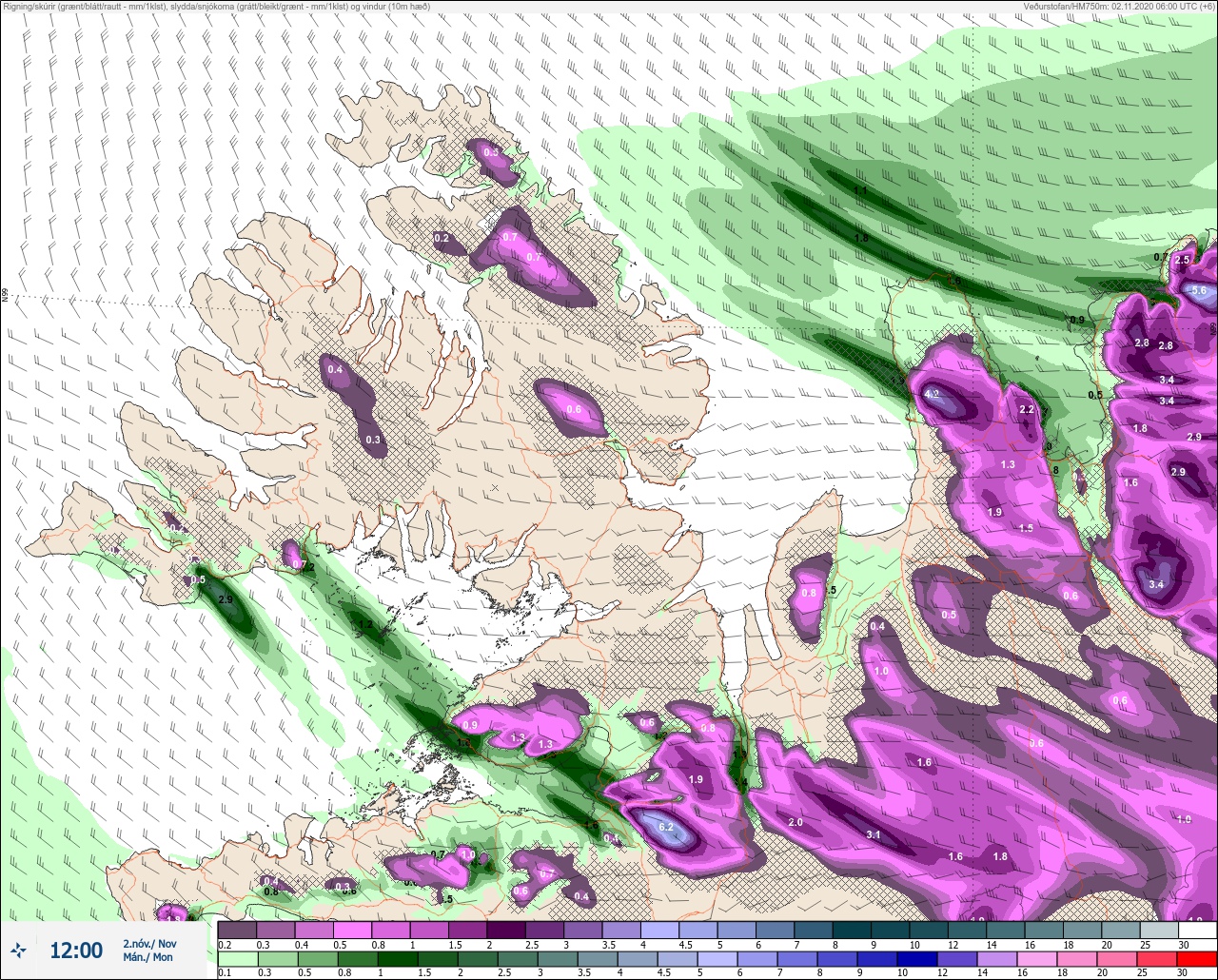Click the 2.5 value near the map's right edge
Image resolution: width=1218 pixels, height=980 pixels.
point(1183,260)
